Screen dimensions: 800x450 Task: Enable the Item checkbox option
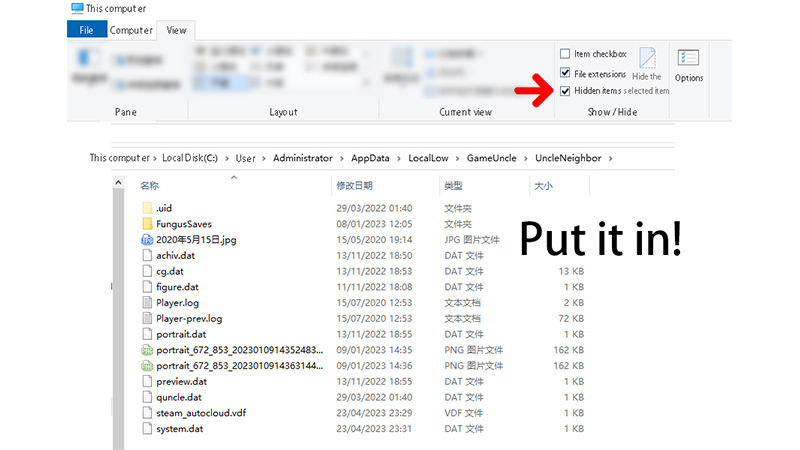click(565, 54)
